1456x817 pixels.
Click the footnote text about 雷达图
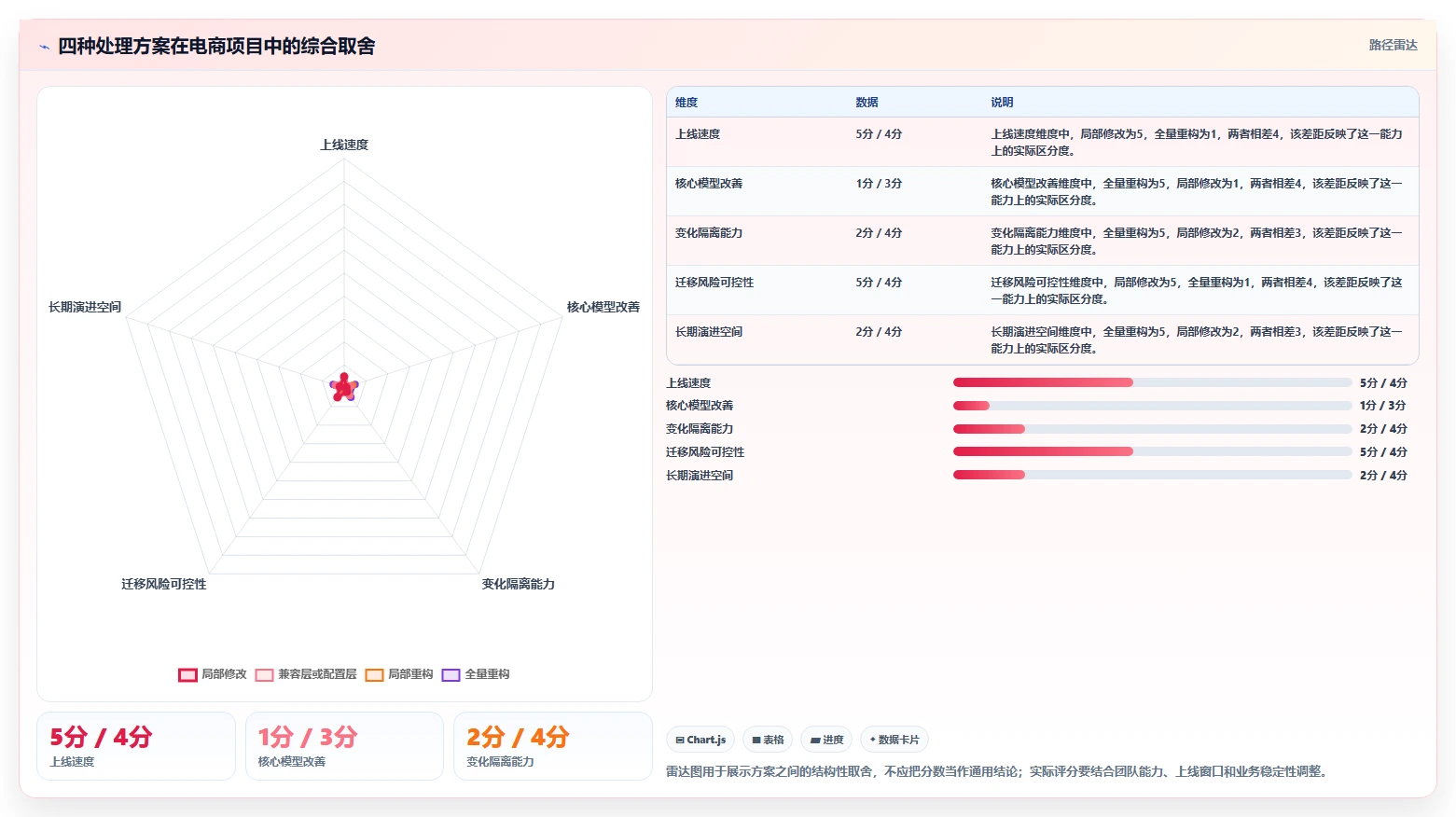pyautogui.click(x=996, y=771)
